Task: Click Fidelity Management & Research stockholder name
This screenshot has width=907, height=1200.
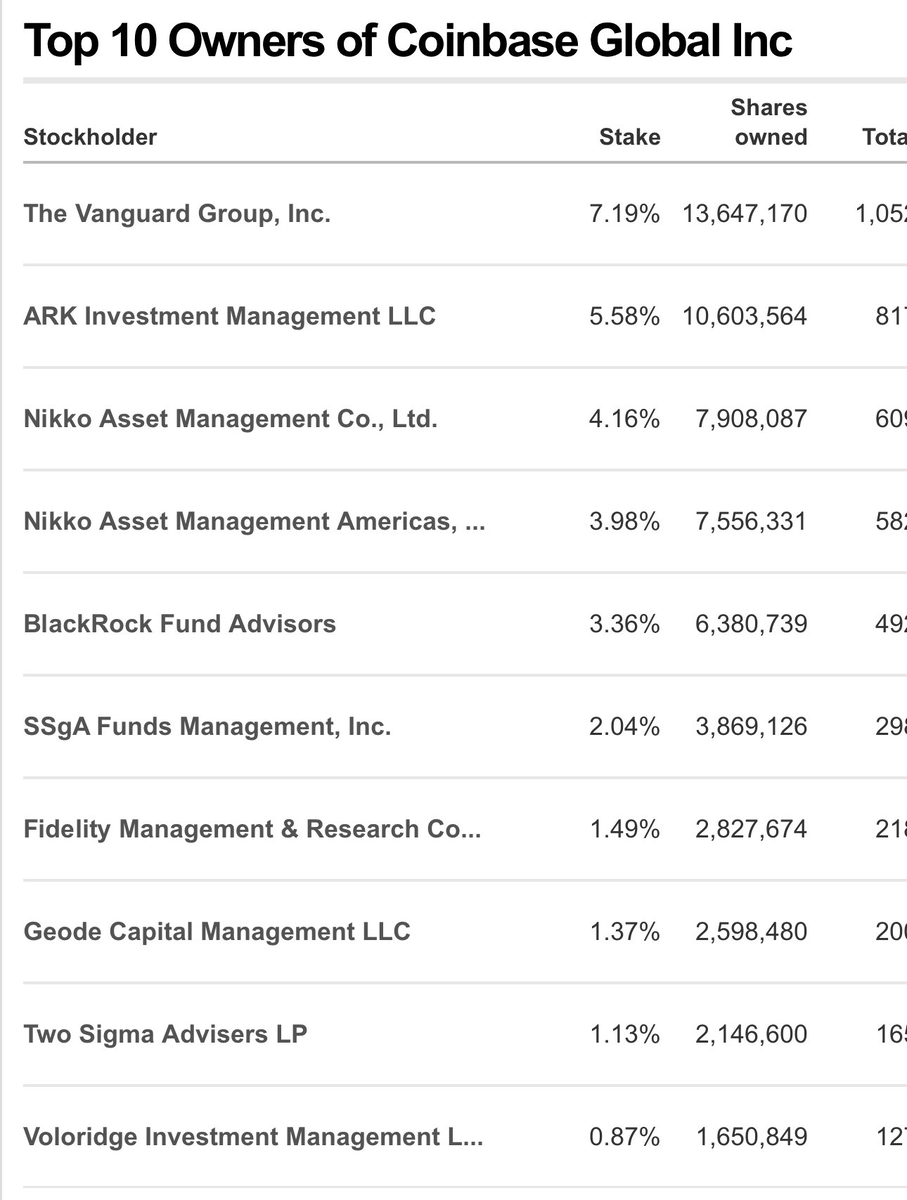Action: [252, 829]
